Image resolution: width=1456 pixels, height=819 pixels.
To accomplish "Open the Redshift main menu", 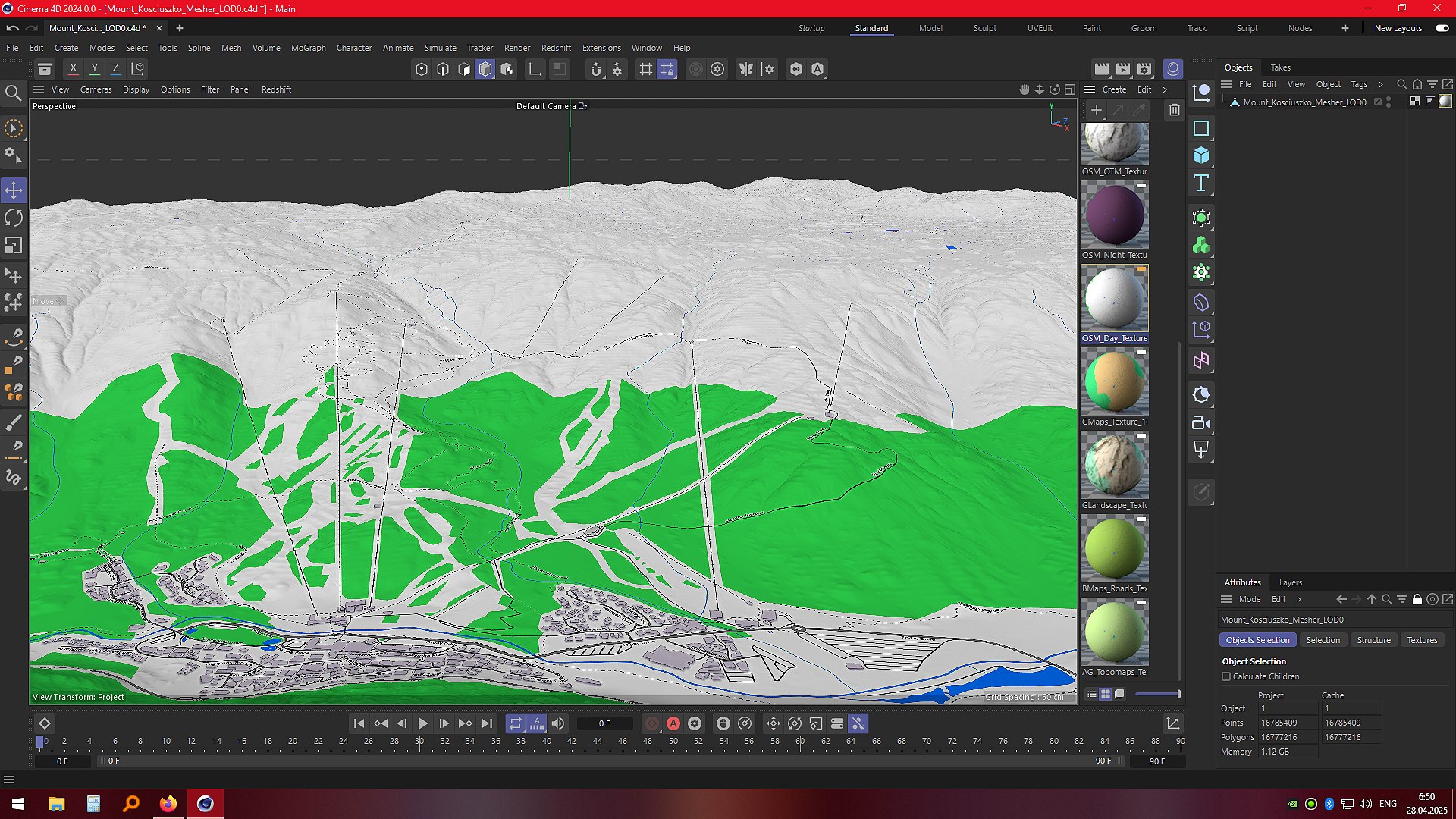I will tap(556, 48).
